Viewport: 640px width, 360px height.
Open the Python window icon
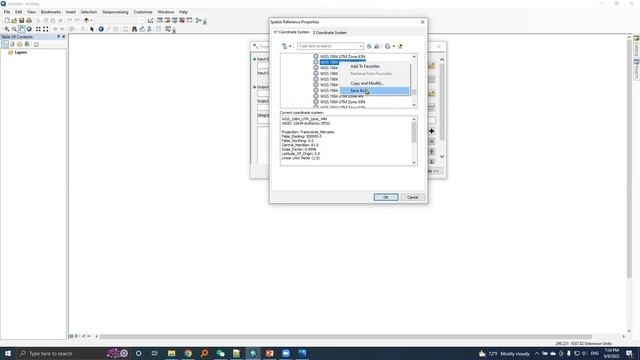[189, 20]
